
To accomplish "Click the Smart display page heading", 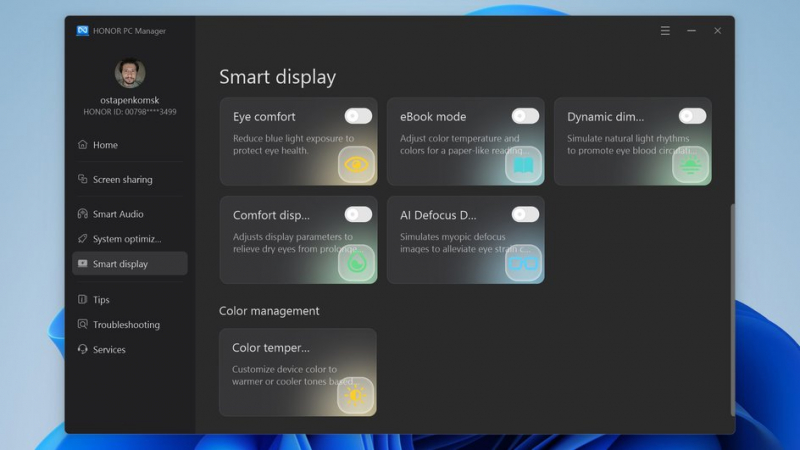I will coord(278,77).
